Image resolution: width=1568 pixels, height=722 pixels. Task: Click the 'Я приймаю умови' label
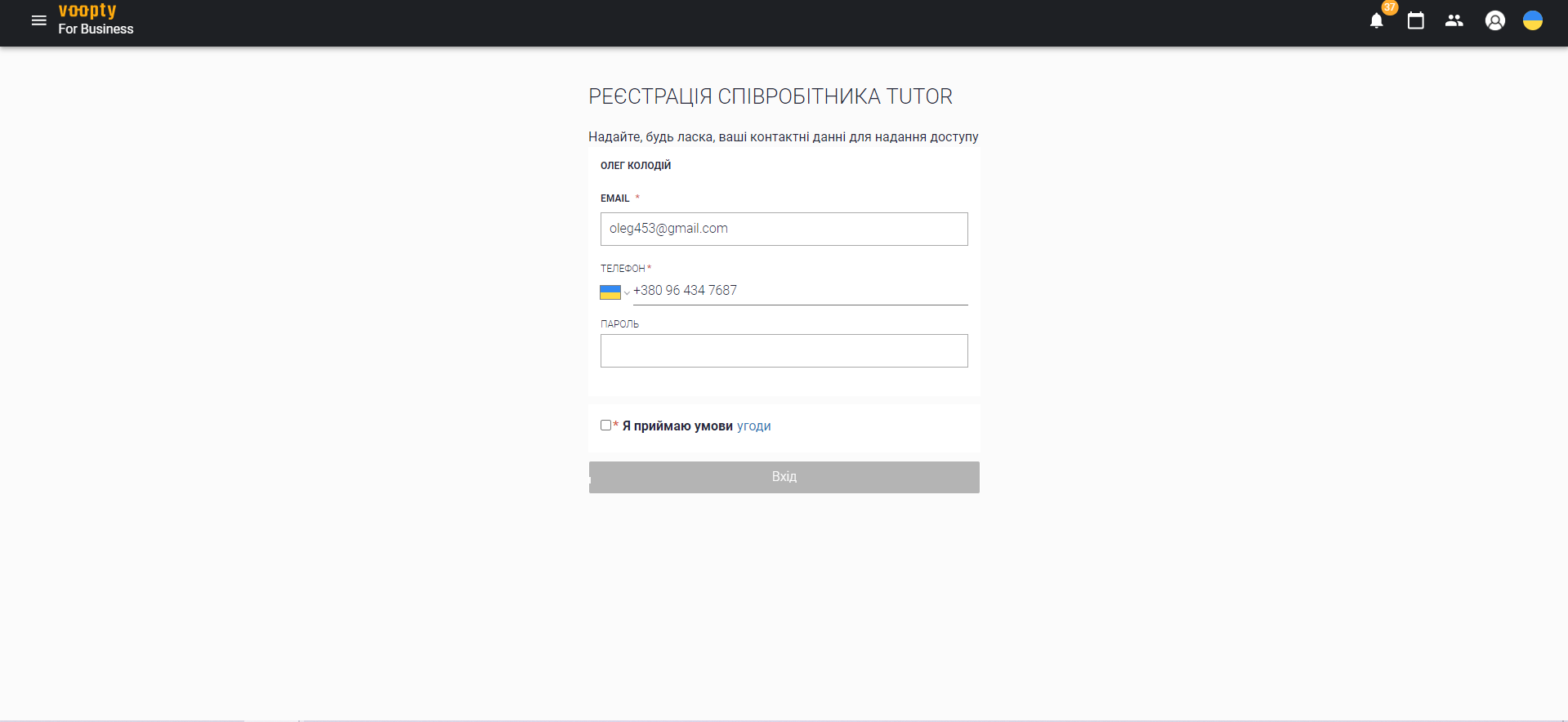pyautogui.click(x=677, y=426)
